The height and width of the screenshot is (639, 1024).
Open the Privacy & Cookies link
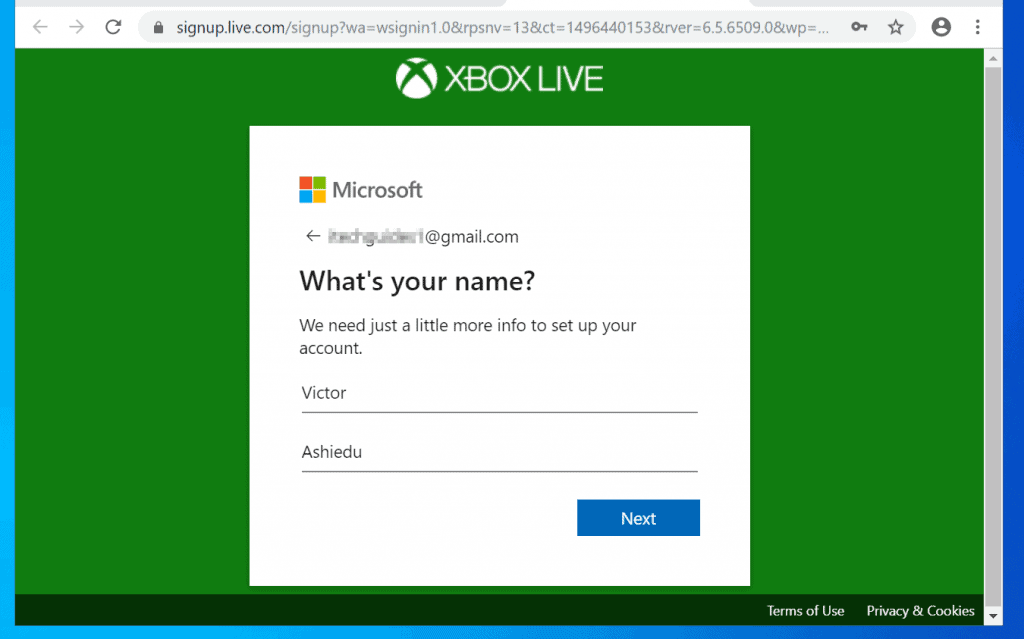[x=920, y=610]
